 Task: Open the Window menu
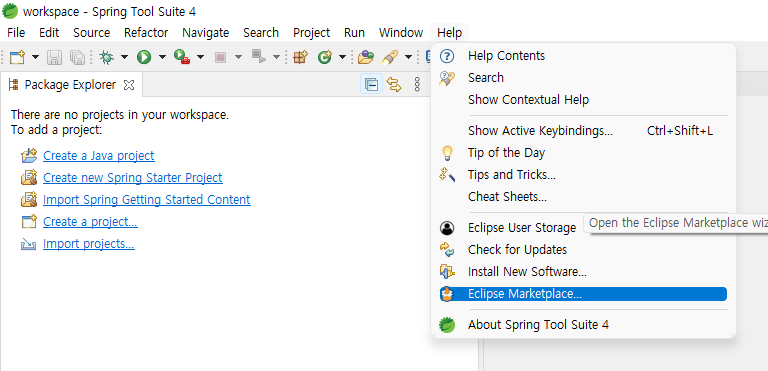click(x=401, y=33)
